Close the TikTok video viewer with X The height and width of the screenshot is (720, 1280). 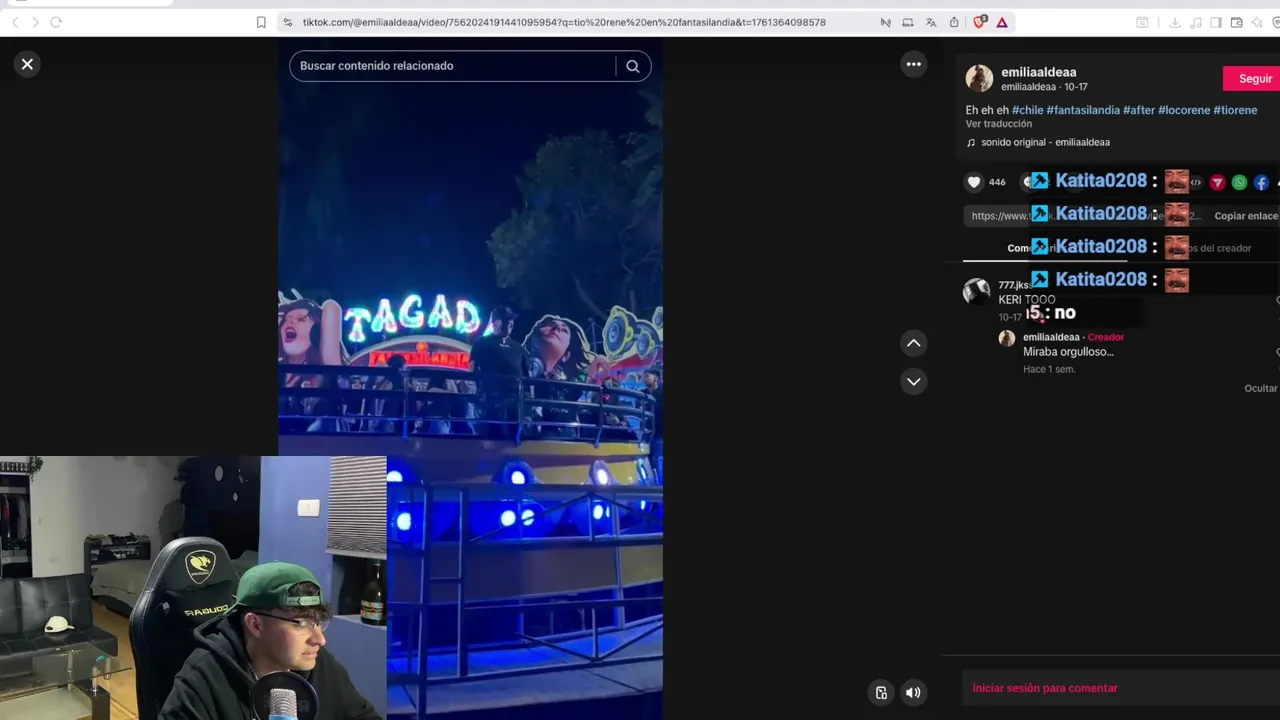[27, 64]
